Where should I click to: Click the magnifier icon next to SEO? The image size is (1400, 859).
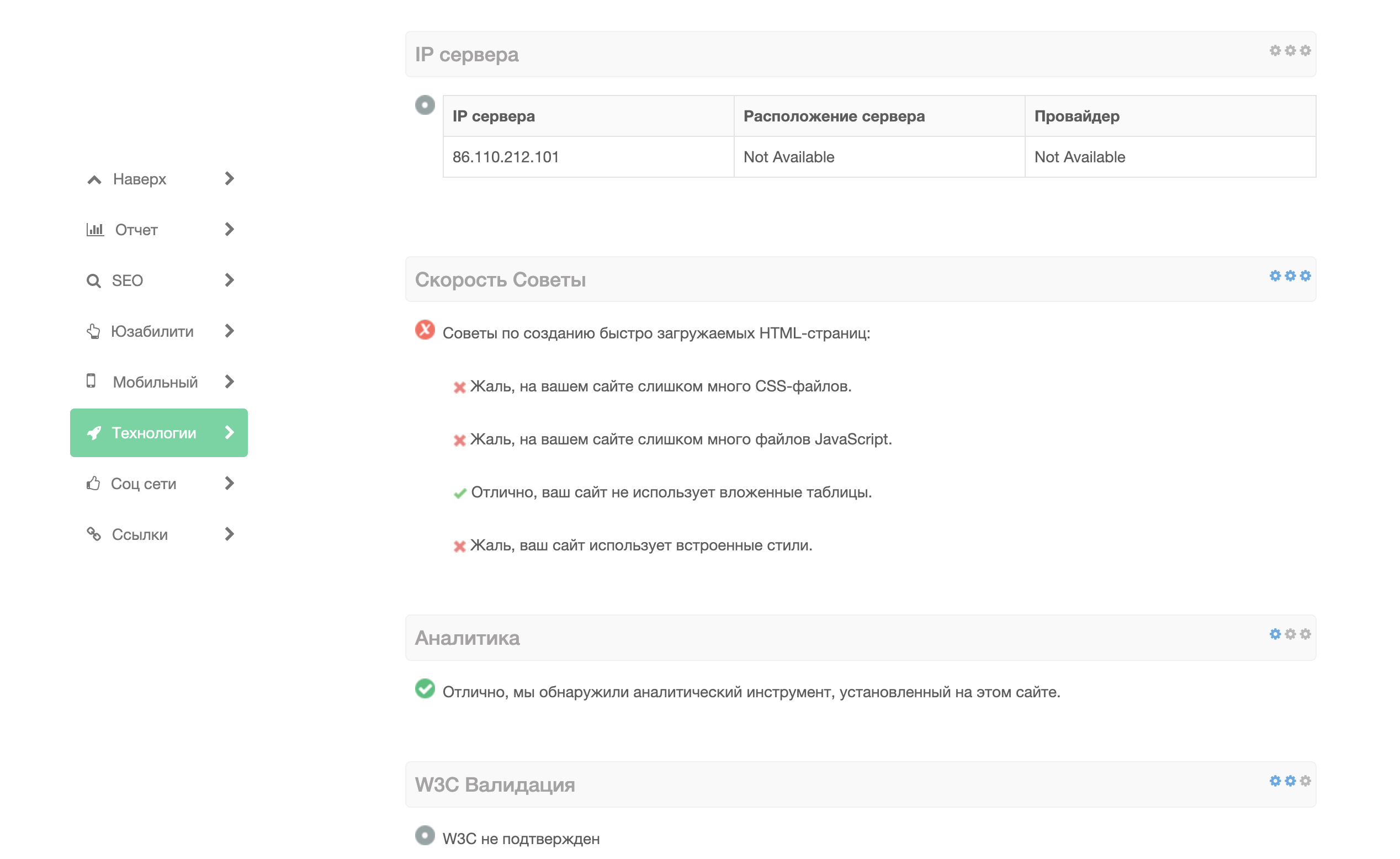pos(93,280)
